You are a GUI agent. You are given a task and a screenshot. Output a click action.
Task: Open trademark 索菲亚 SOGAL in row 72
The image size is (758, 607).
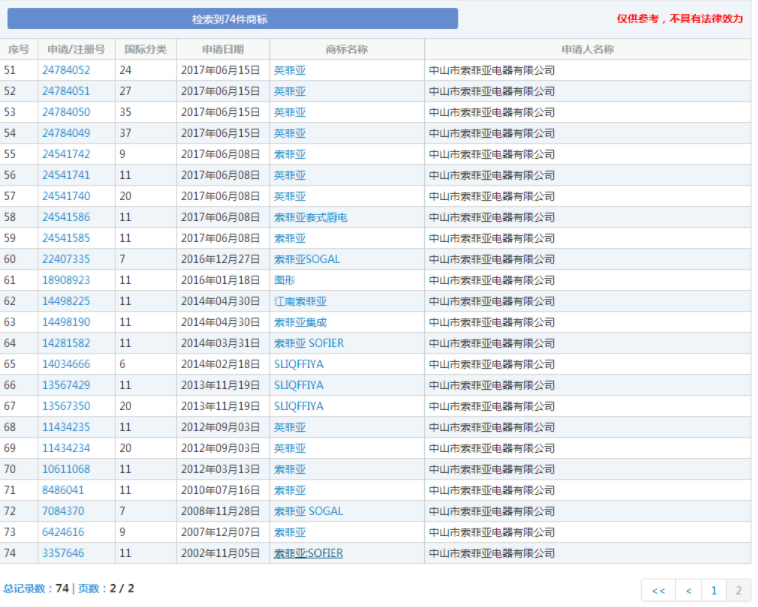(x=308, y=512)
